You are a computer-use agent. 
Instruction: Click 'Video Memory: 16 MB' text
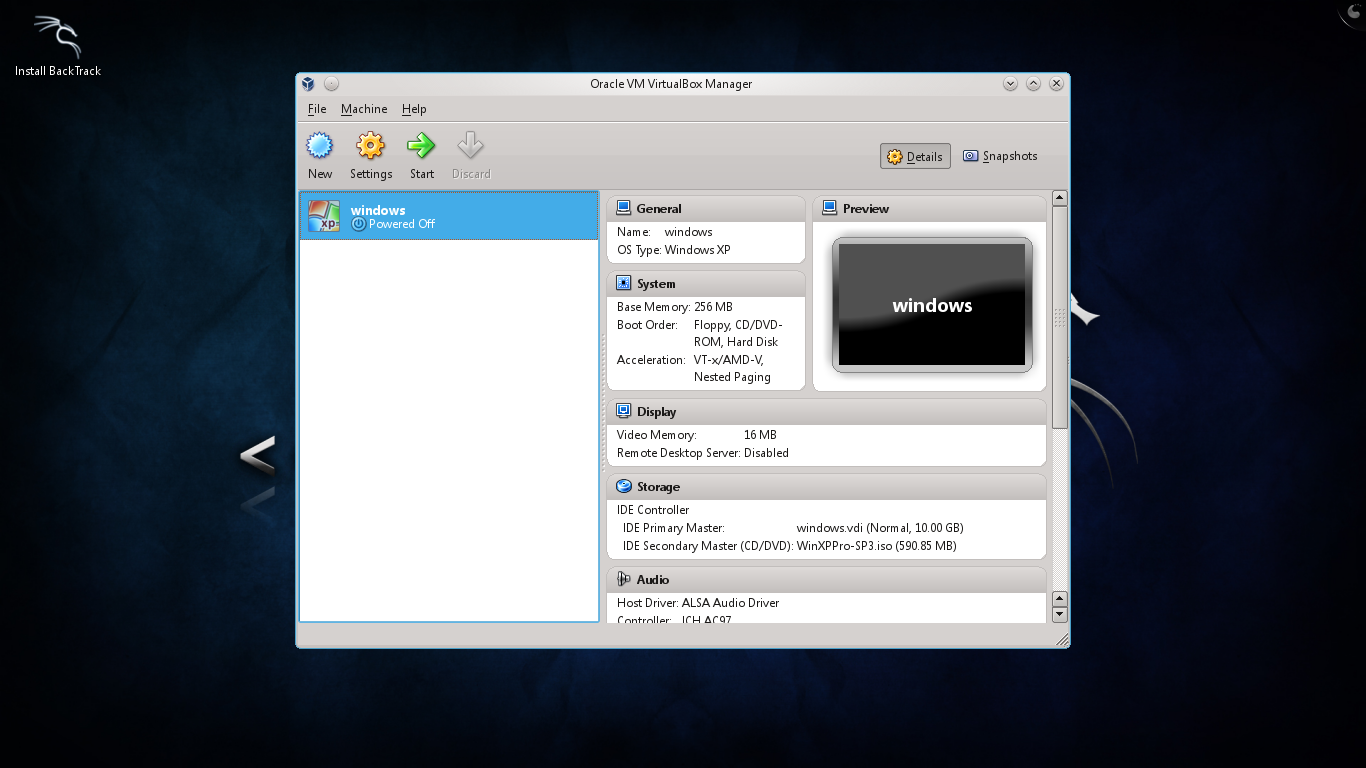[697, 435]
